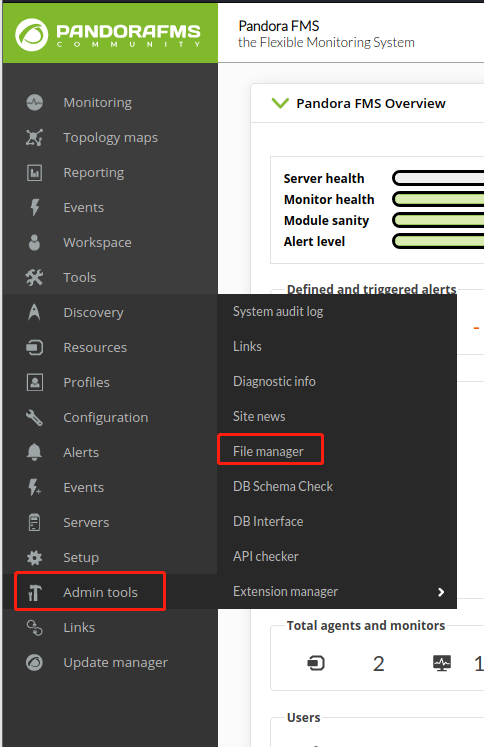Screen dimensions: 484x747
Task: Open the Servers icon in sidebar
Action: pyautogui.click(x=34, y=522)
